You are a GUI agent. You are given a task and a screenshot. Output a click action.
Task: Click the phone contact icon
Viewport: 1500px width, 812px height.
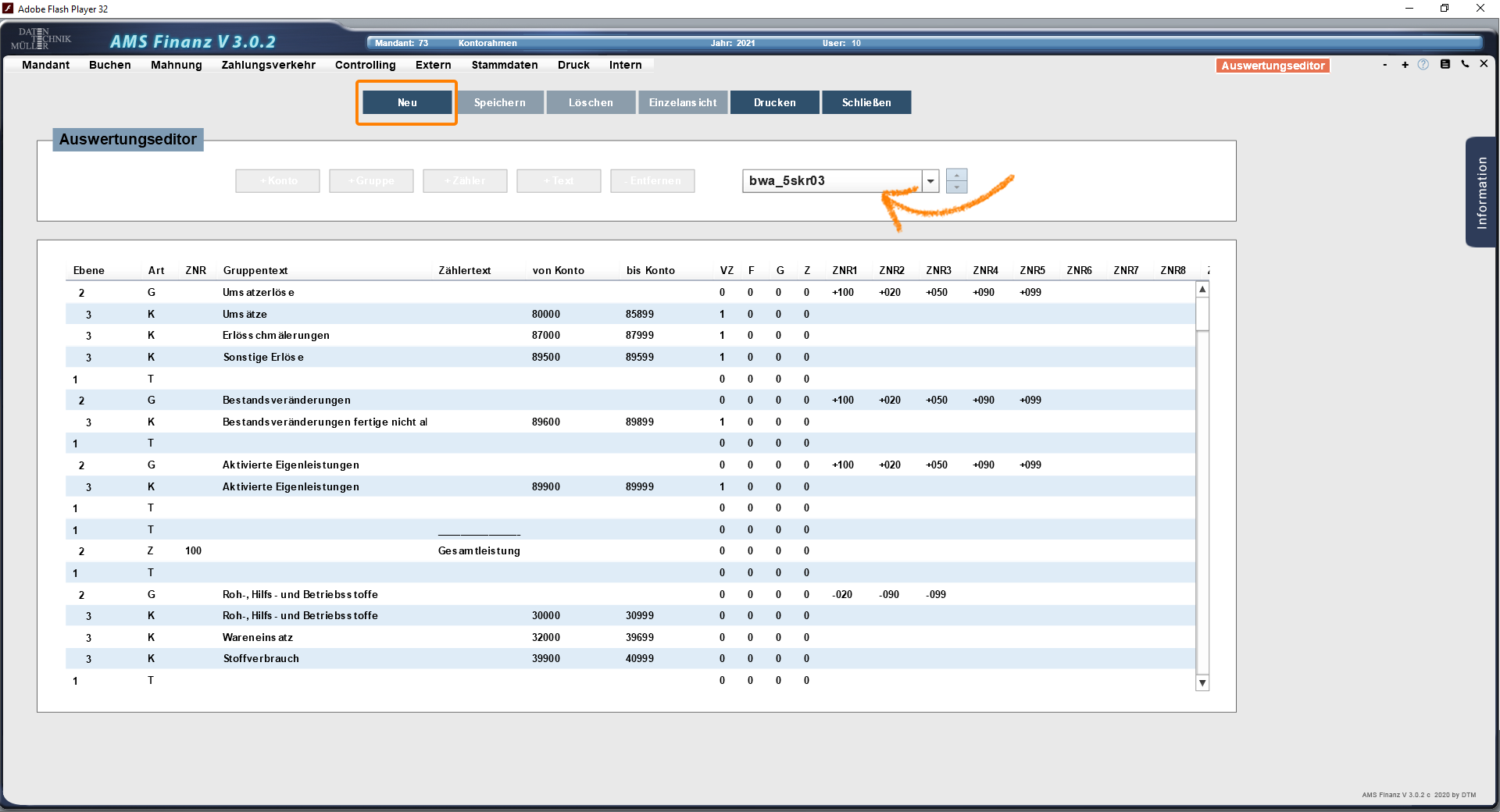[1465, 65]
